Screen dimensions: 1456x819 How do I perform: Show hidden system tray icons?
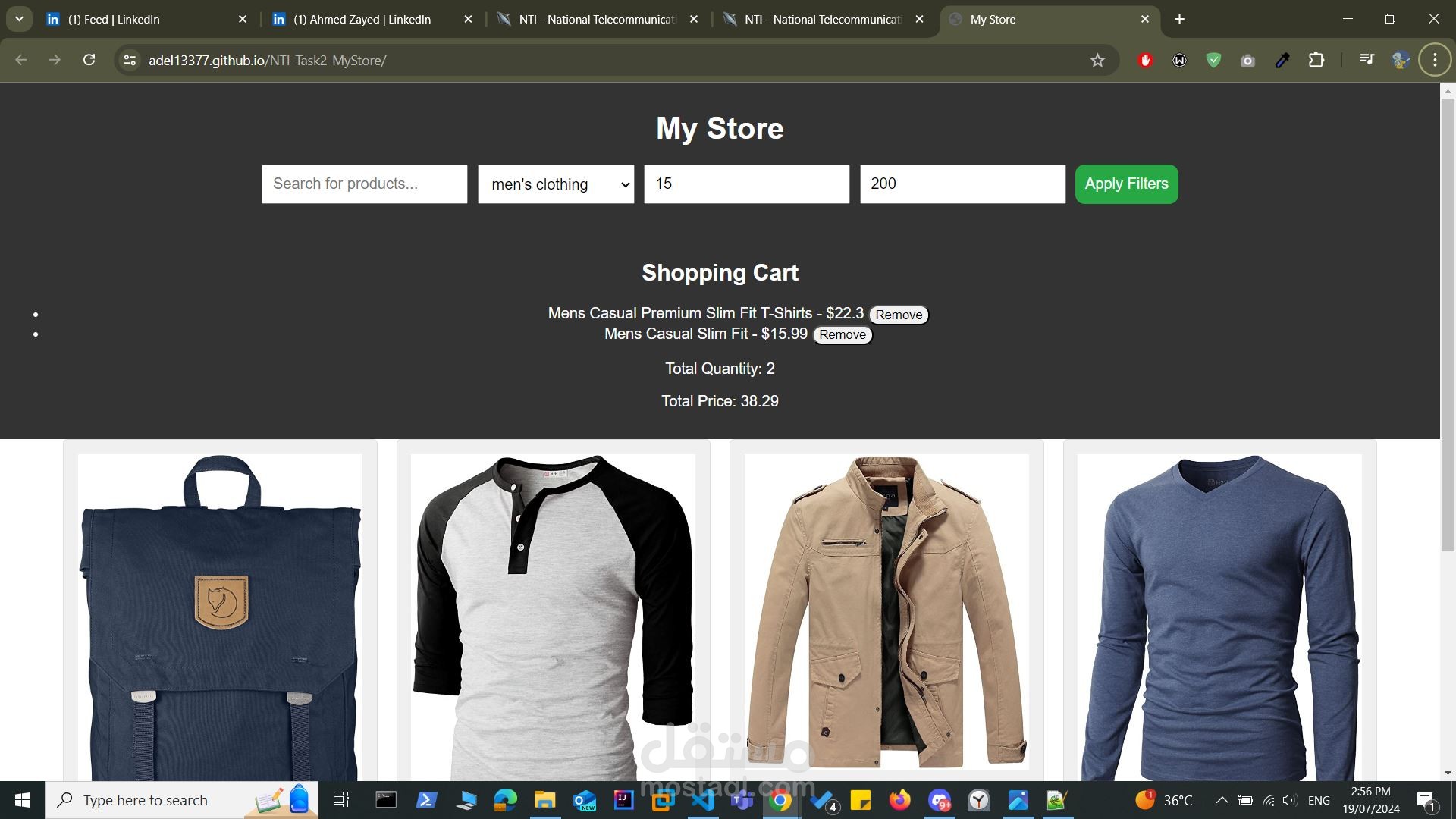point(1222,800)
